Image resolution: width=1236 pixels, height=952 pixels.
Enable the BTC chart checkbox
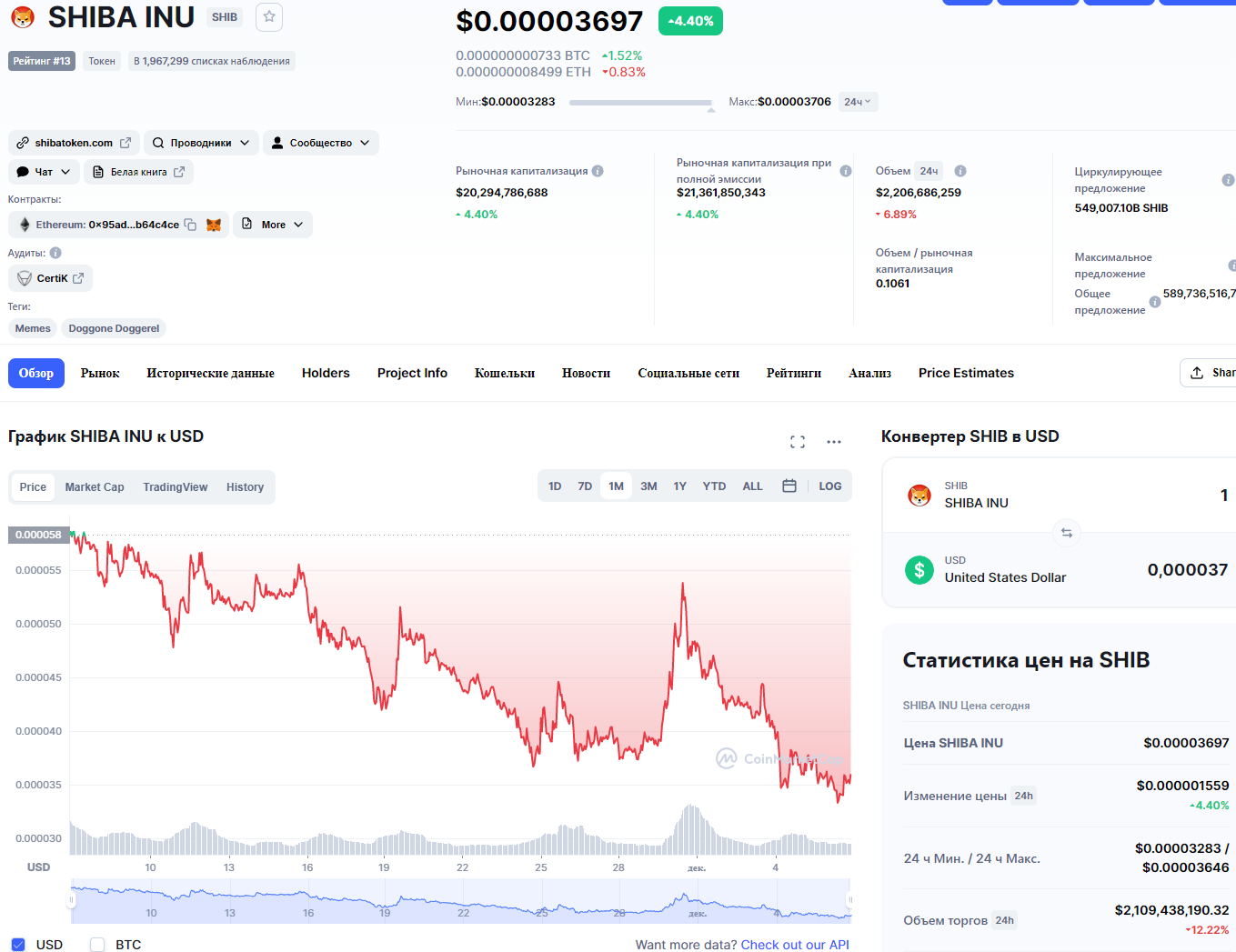97,945
